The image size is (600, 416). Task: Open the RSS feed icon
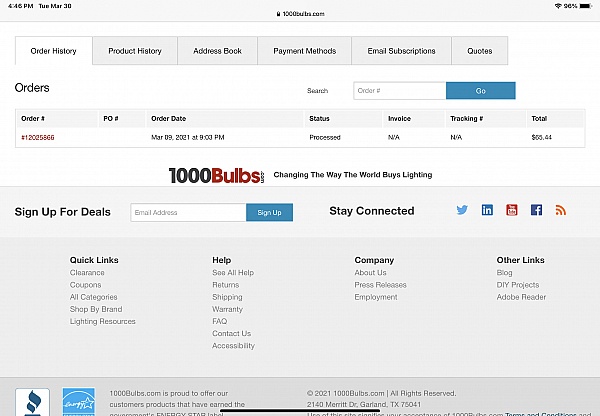click(561, 210)
